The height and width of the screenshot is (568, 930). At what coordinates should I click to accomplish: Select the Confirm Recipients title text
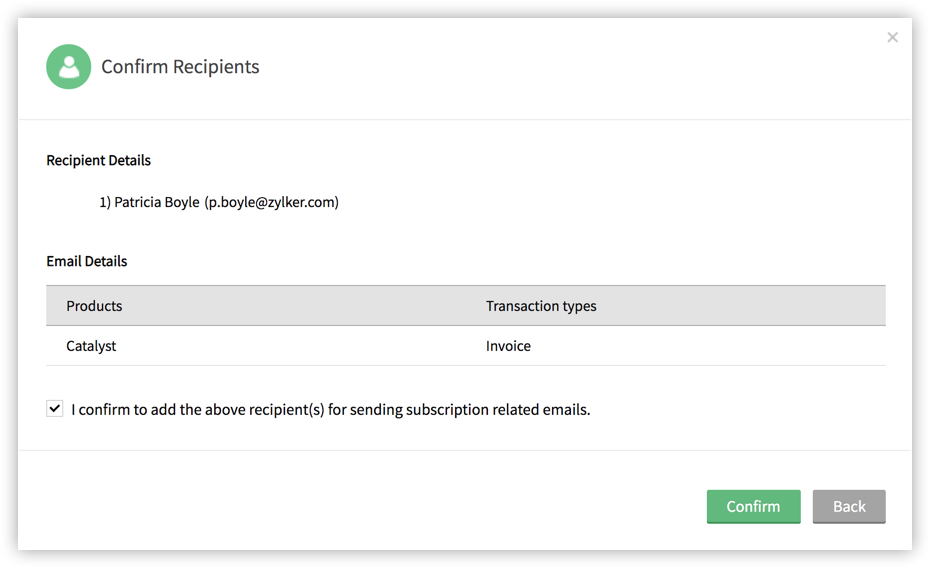tap(180, 67)
